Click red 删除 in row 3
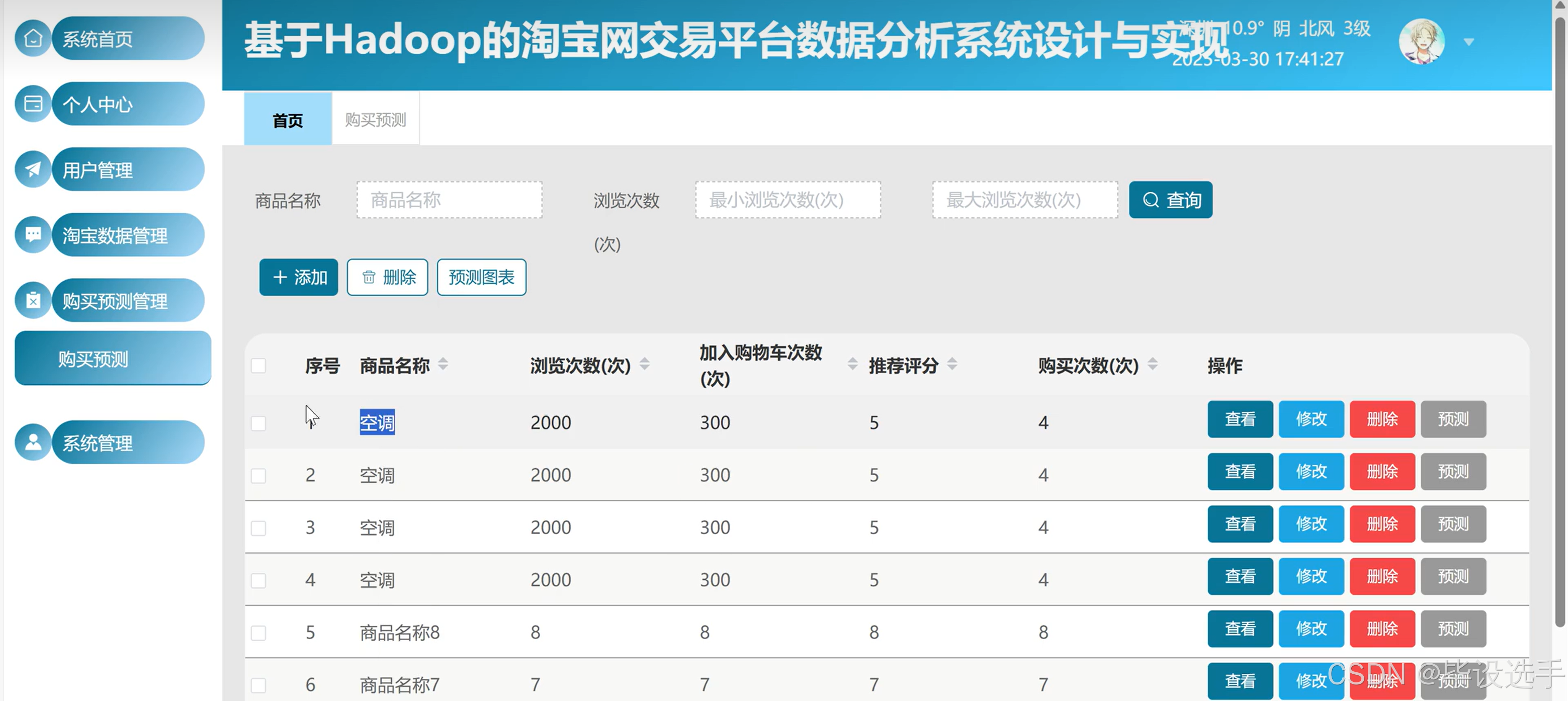Screen dimensions: 1568x701 point(1382,523)
